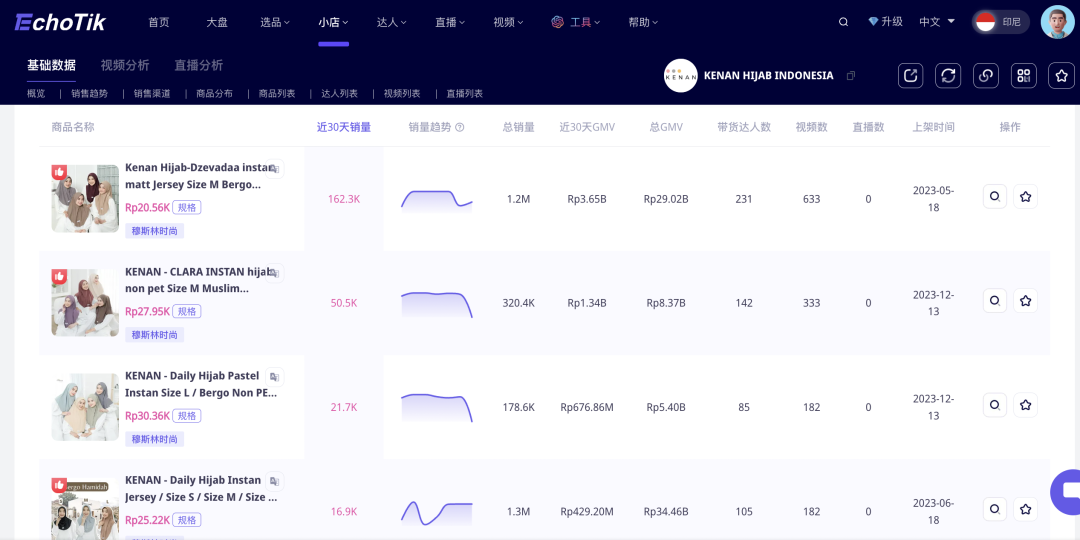
Task: Open Daily Hijab Pastel product thumbnail
Action: (x=85, y=407)
